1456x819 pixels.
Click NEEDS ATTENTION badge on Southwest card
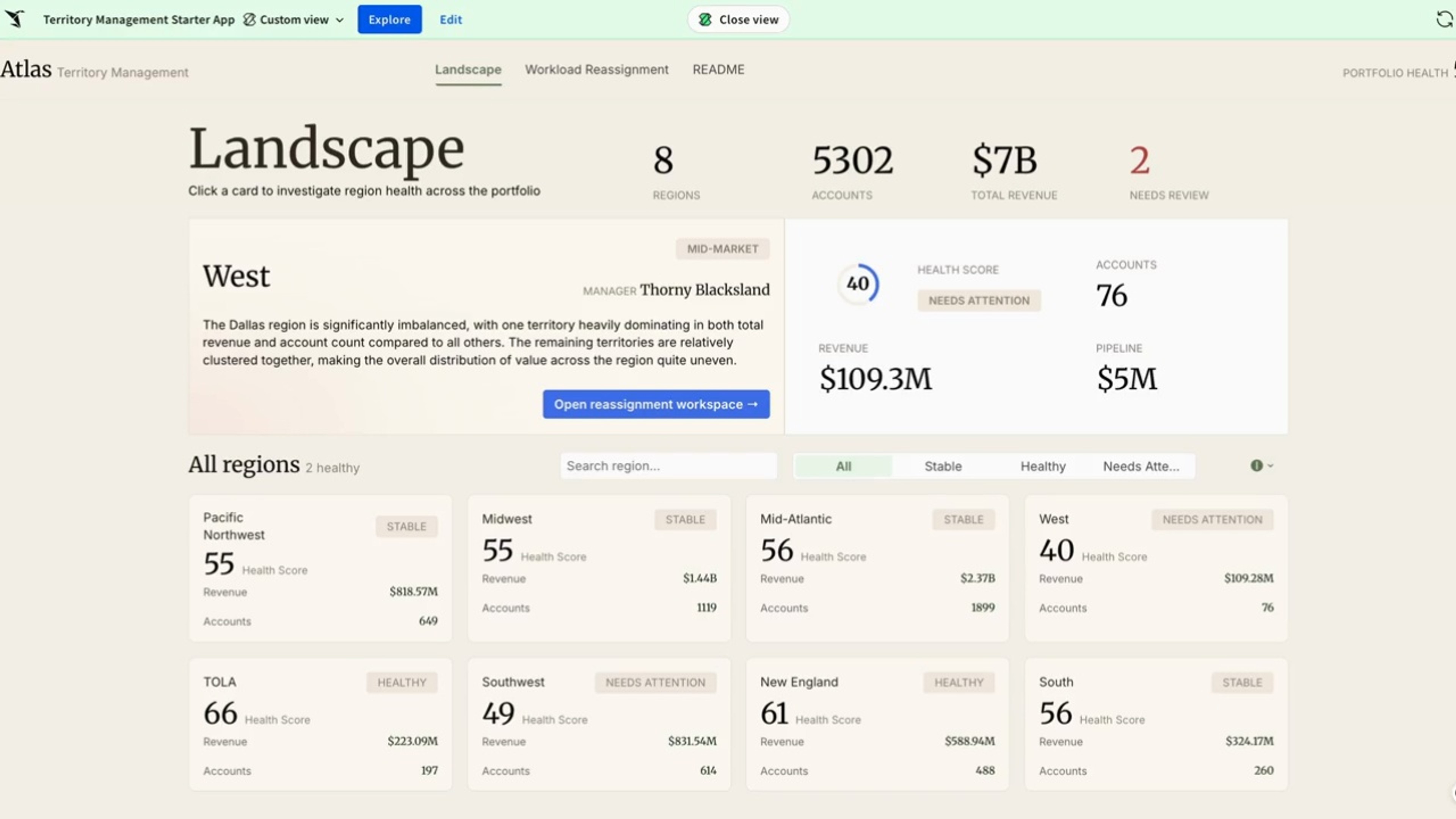(656, 682)
